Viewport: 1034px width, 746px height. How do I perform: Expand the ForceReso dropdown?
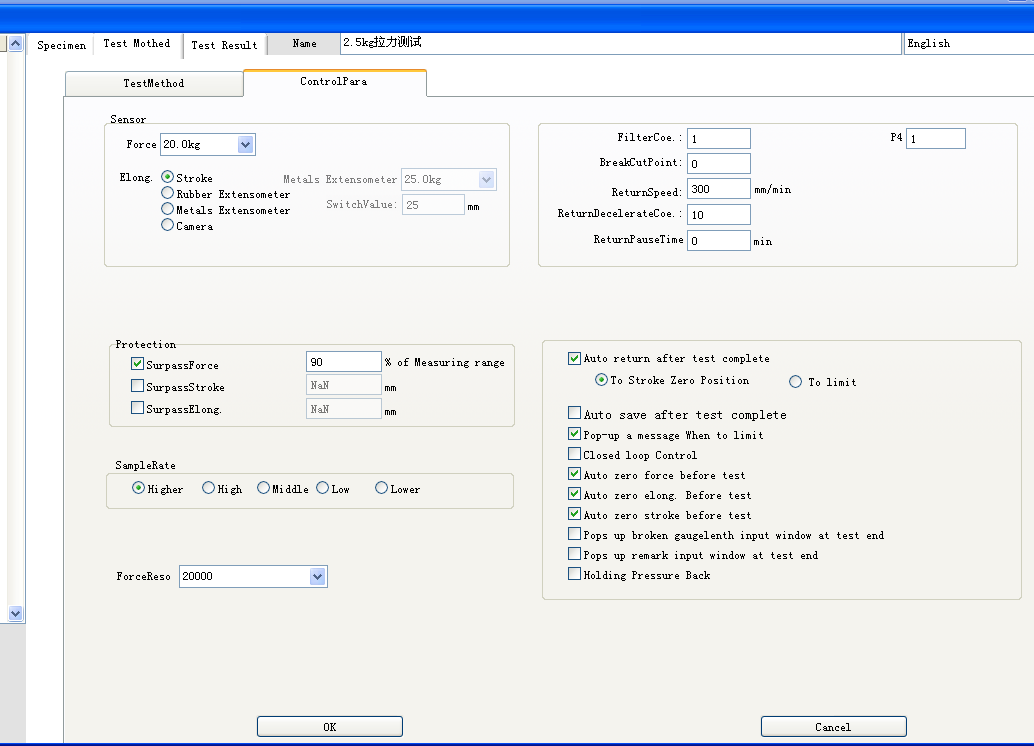(317, 577)
